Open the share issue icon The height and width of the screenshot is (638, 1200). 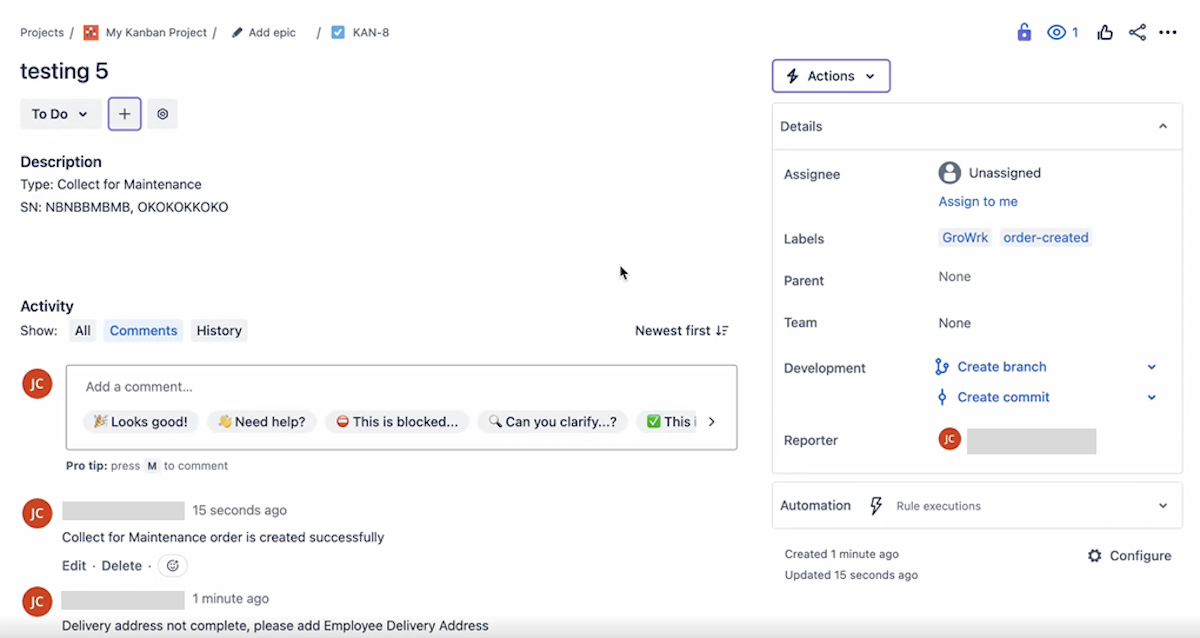(x=1136, y=31)
